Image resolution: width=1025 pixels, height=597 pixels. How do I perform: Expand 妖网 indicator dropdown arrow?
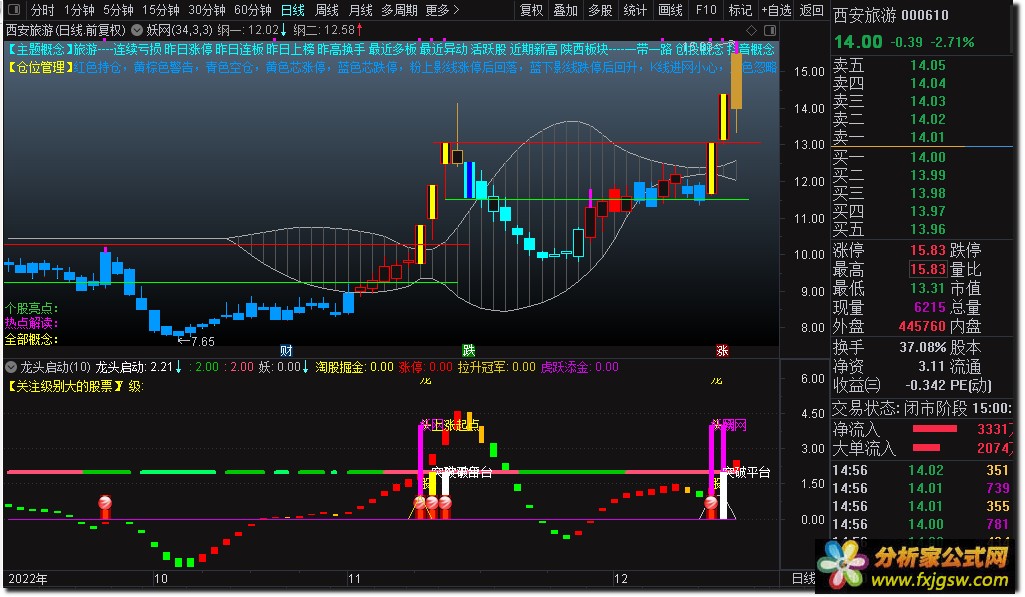[137, 30]
